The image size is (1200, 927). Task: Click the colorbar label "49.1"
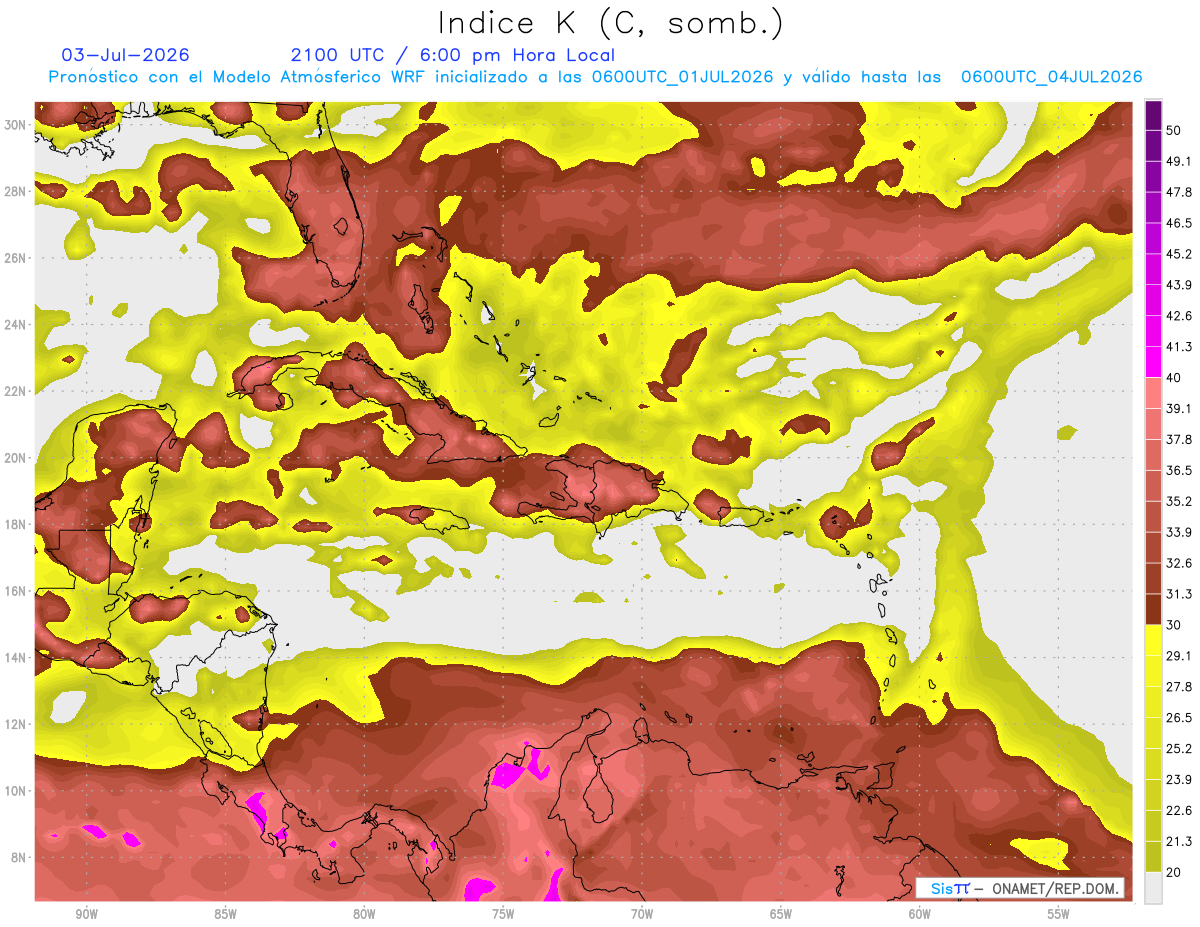tap(1179, 160)
